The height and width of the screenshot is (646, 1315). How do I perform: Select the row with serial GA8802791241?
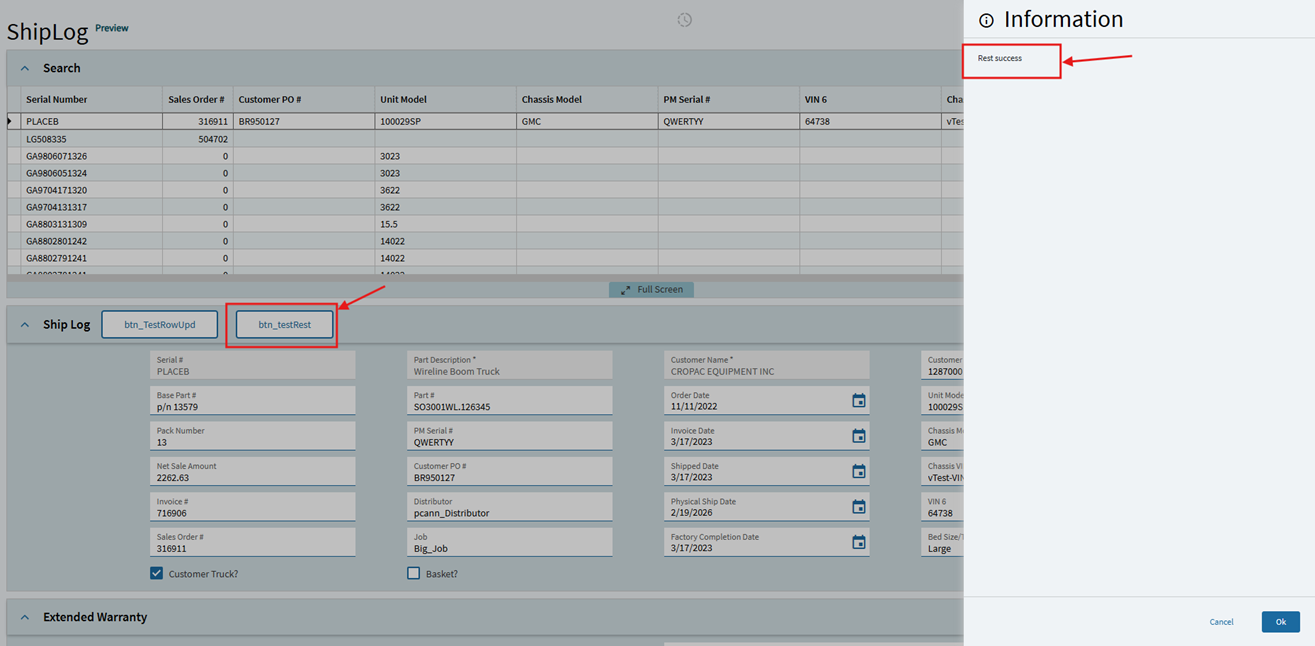pyautogui.click(x=485, y=258)
